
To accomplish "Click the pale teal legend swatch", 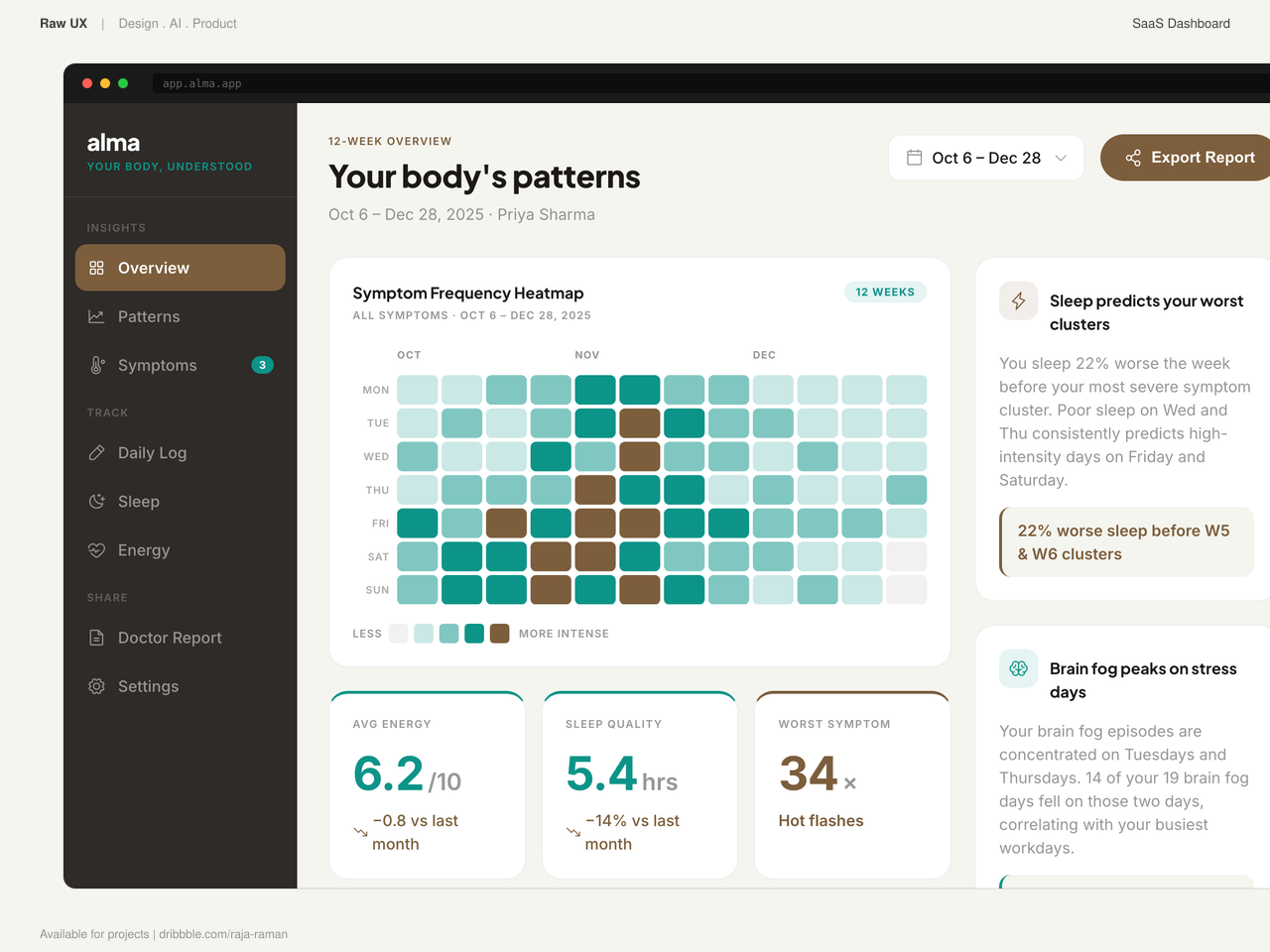I will 424,634.
